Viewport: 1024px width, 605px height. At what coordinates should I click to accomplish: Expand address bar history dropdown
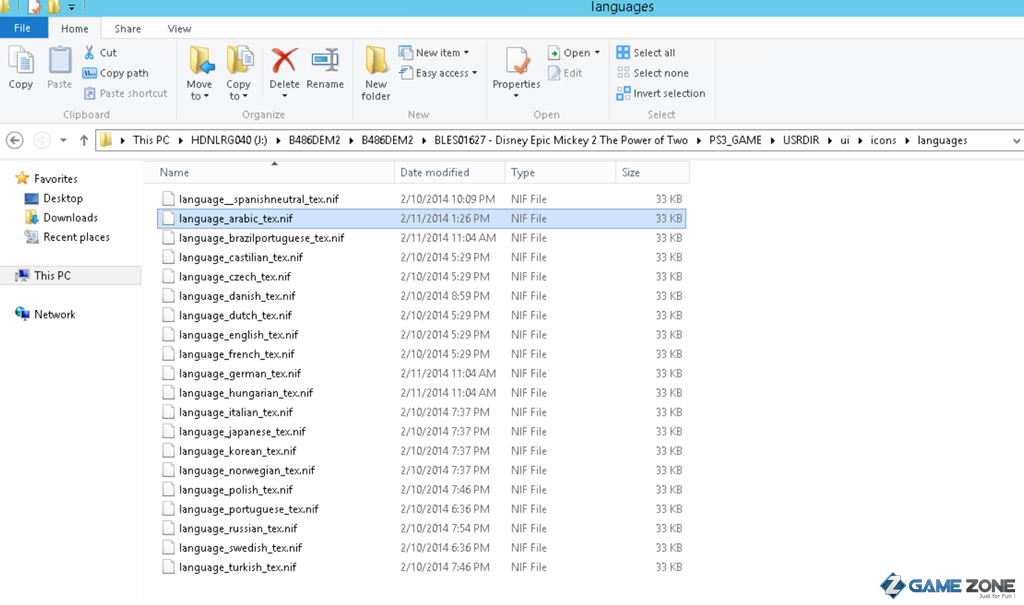1016,140
